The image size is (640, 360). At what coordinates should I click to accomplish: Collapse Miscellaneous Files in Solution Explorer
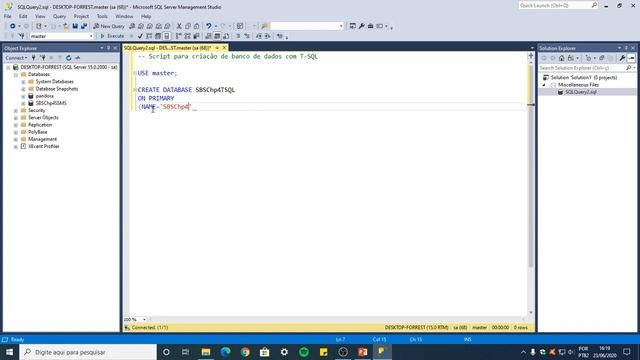pos(544,85)
